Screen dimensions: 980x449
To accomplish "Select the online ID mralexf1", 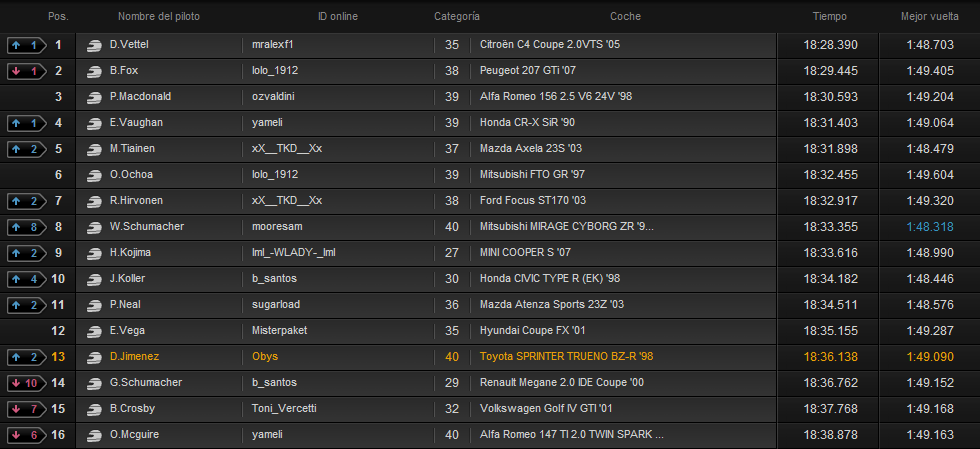I will click(273, 45).
